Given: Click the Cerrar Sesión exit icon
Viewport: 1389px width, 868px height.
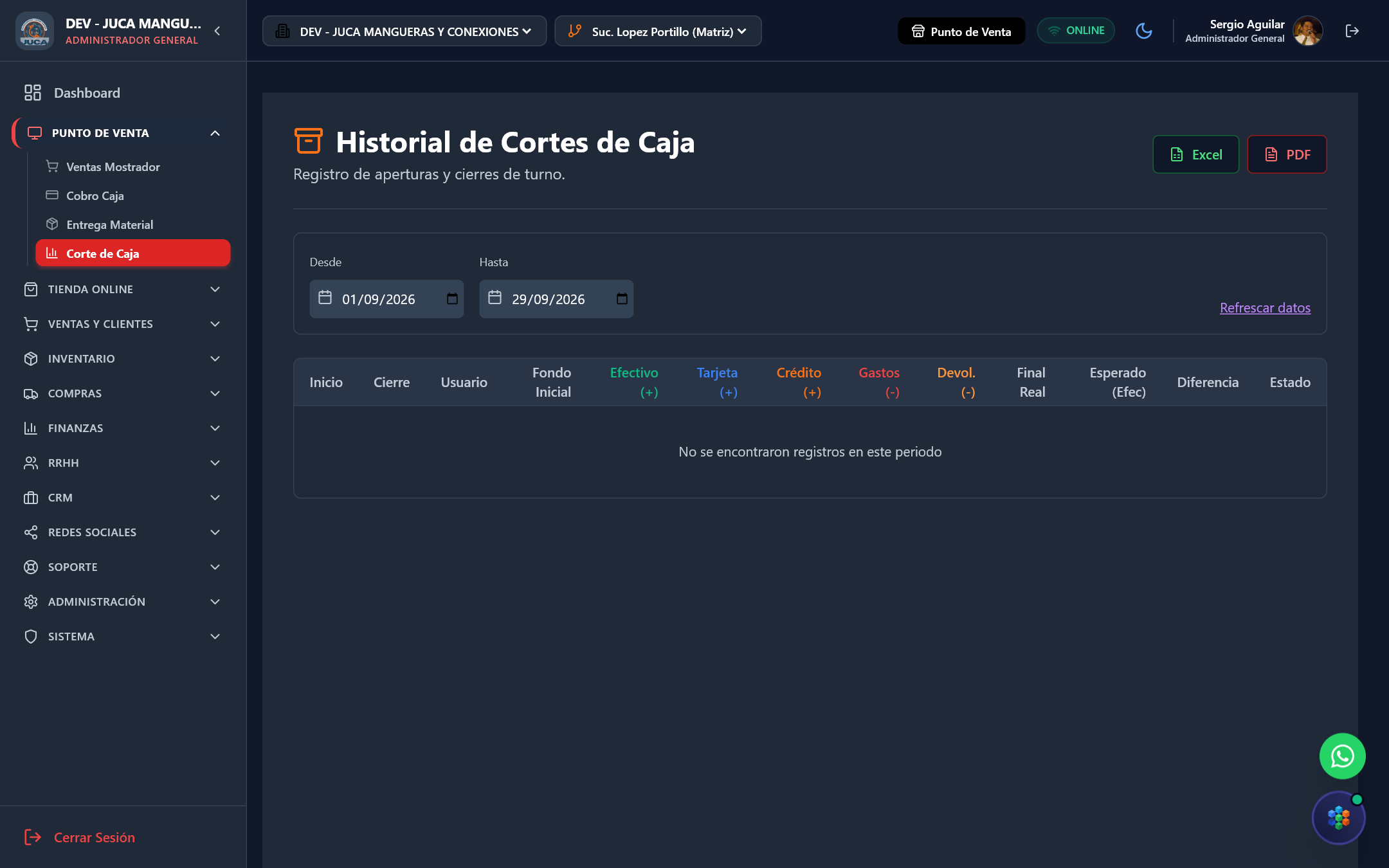Looking at the screenshot, I should 33,837.
